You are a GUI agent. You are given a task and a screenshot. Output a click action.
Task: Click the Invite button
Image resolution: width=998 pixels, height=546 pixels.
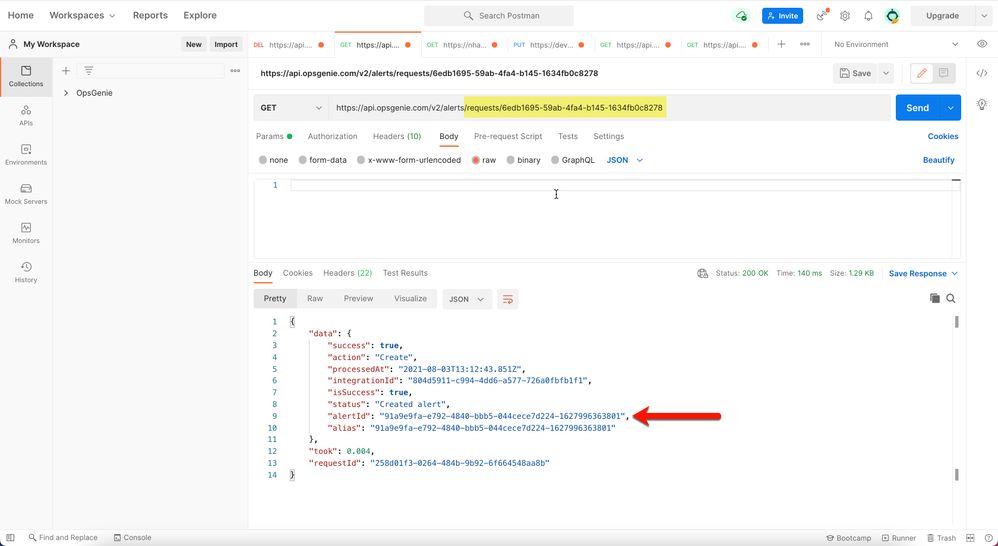point(782,16)
